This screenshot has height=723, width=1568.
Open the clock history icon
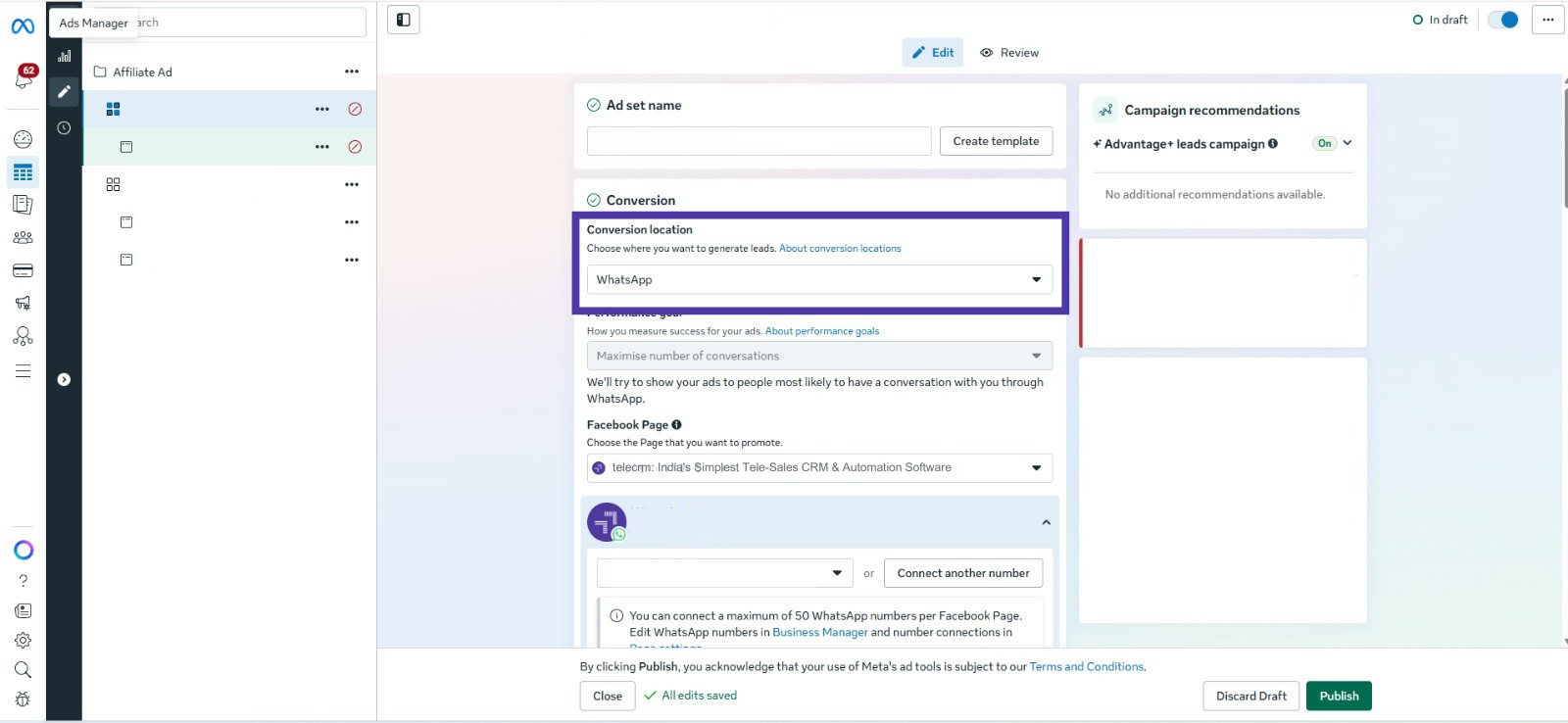(x=64, y=127)
